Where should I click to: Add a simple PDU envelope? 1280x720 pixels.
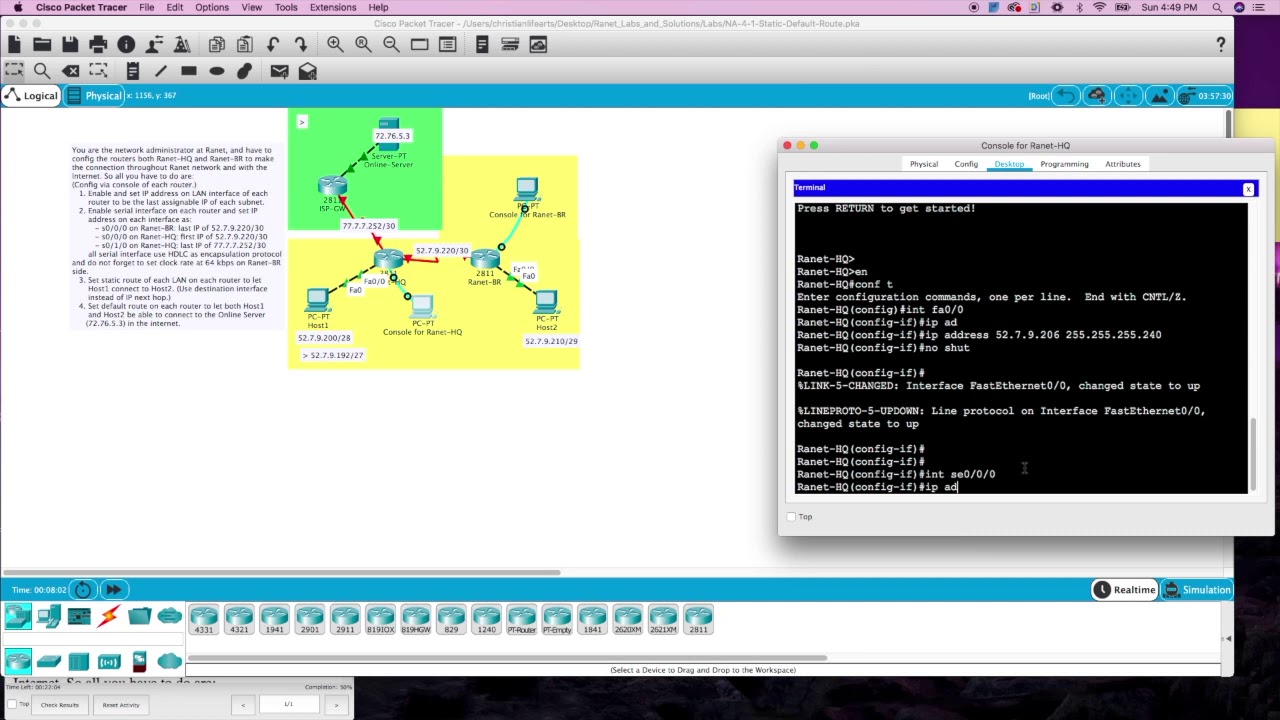coord(279,71)
